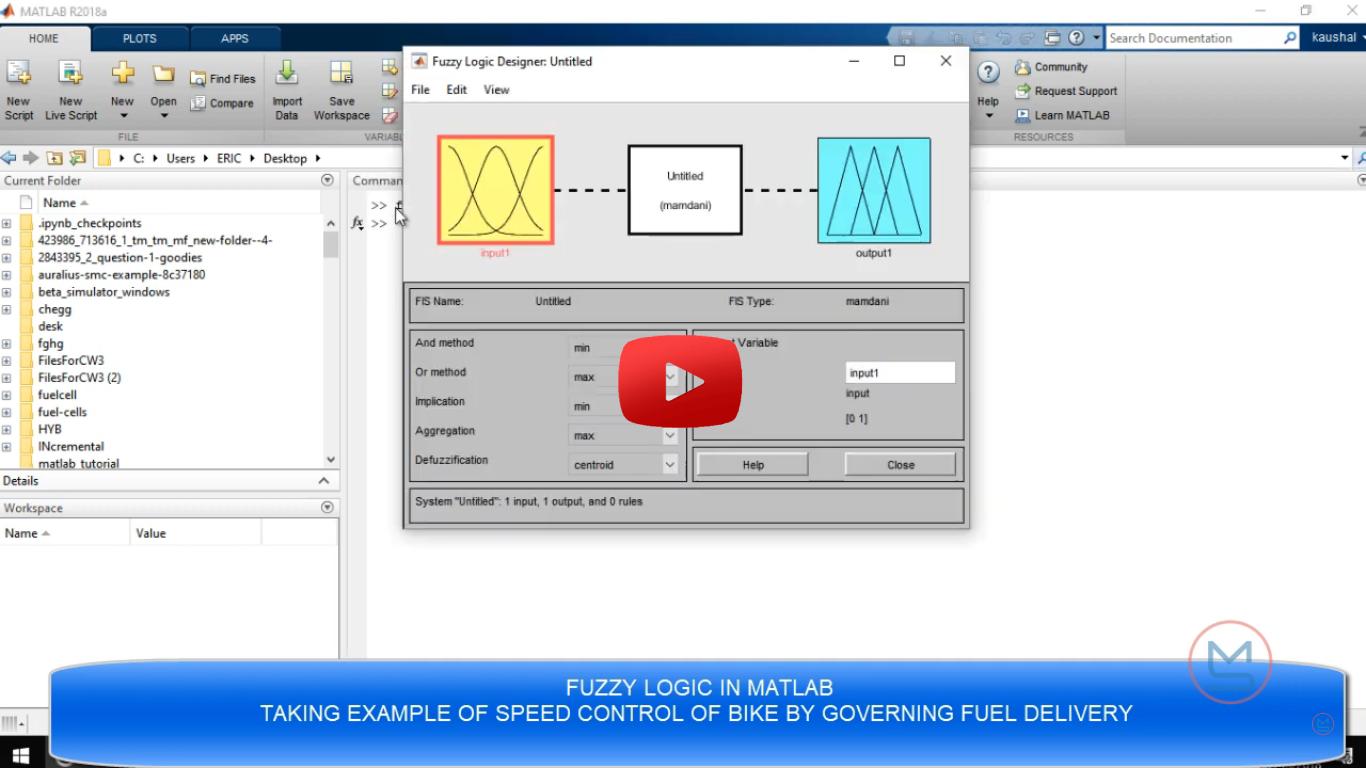
Task: Click the New Variable icon in VARIABLE section
Action: [x=390, y=67]
